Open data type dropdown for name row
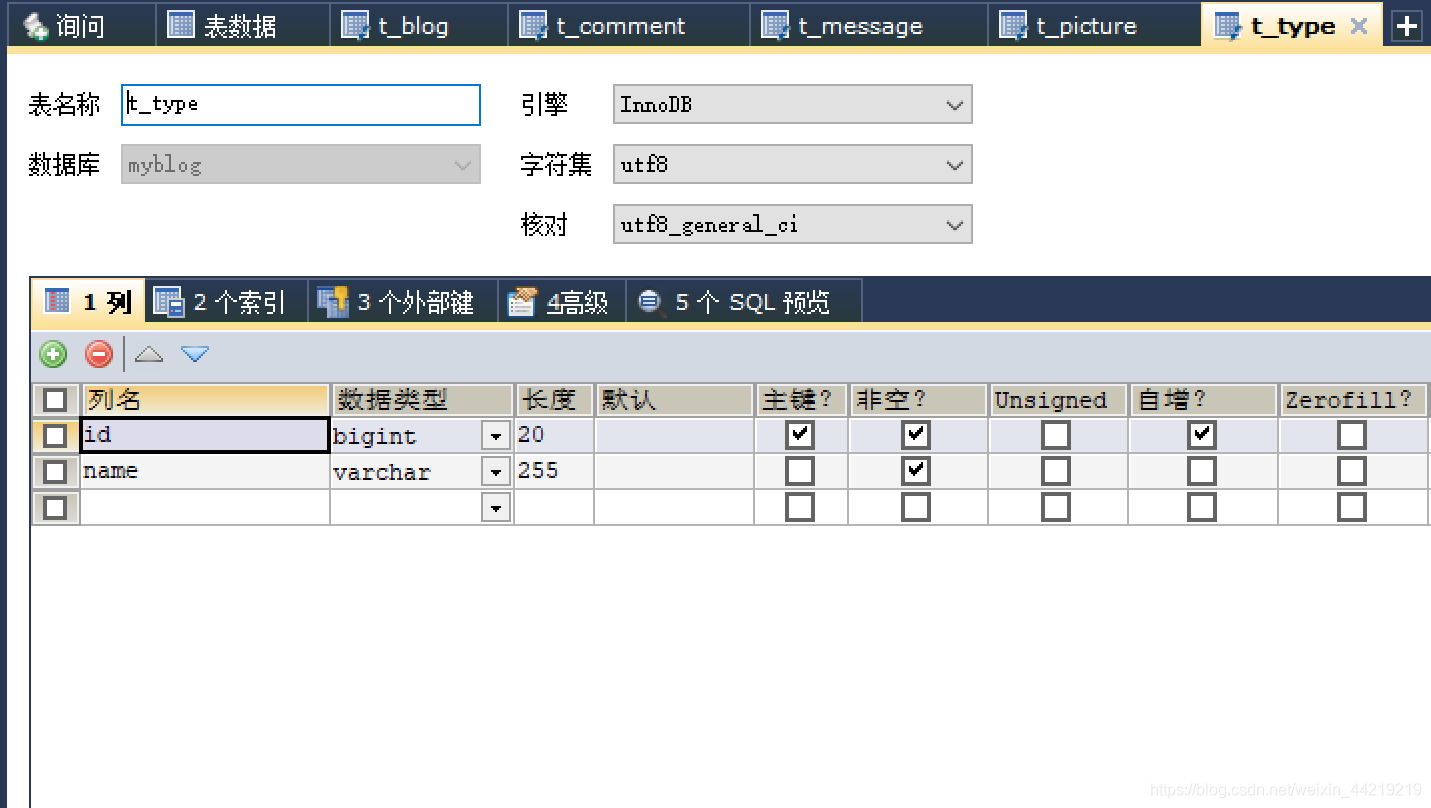The width and height of the screenshot is (1431, 808). [496, 472]
